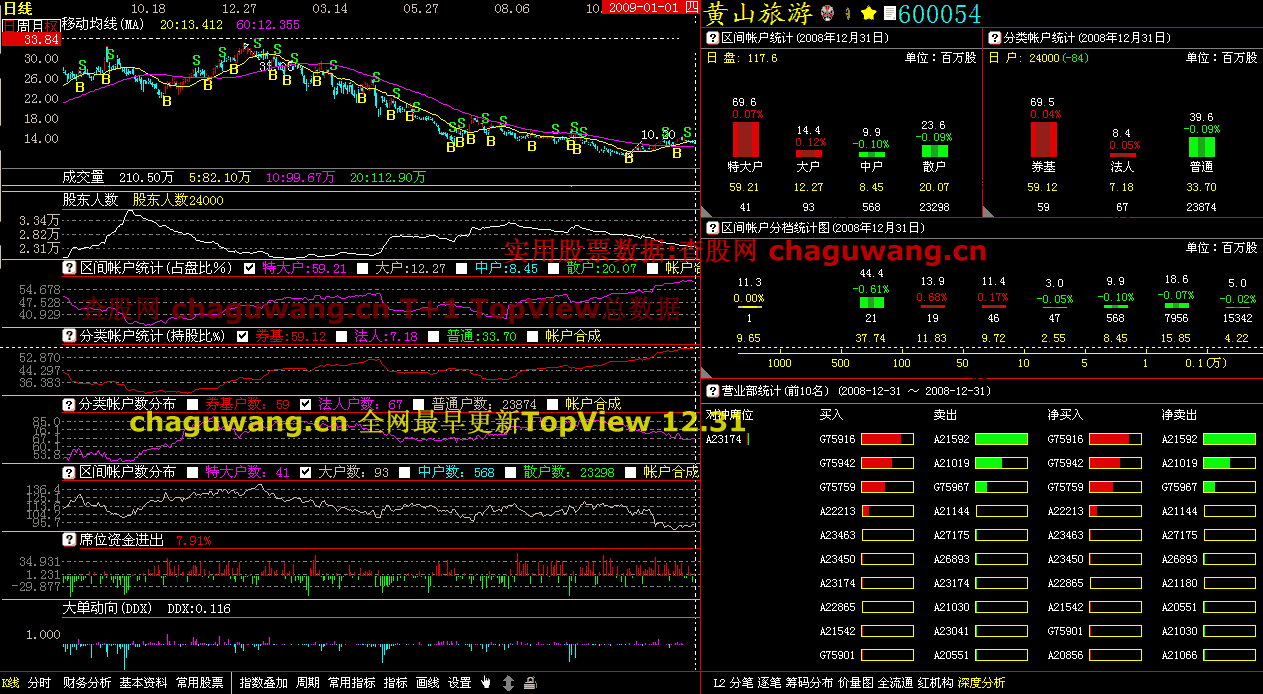This screenshot has width=1263, height=694.
Task: Open the document icon before code 600054
Action: pos(889,14)
